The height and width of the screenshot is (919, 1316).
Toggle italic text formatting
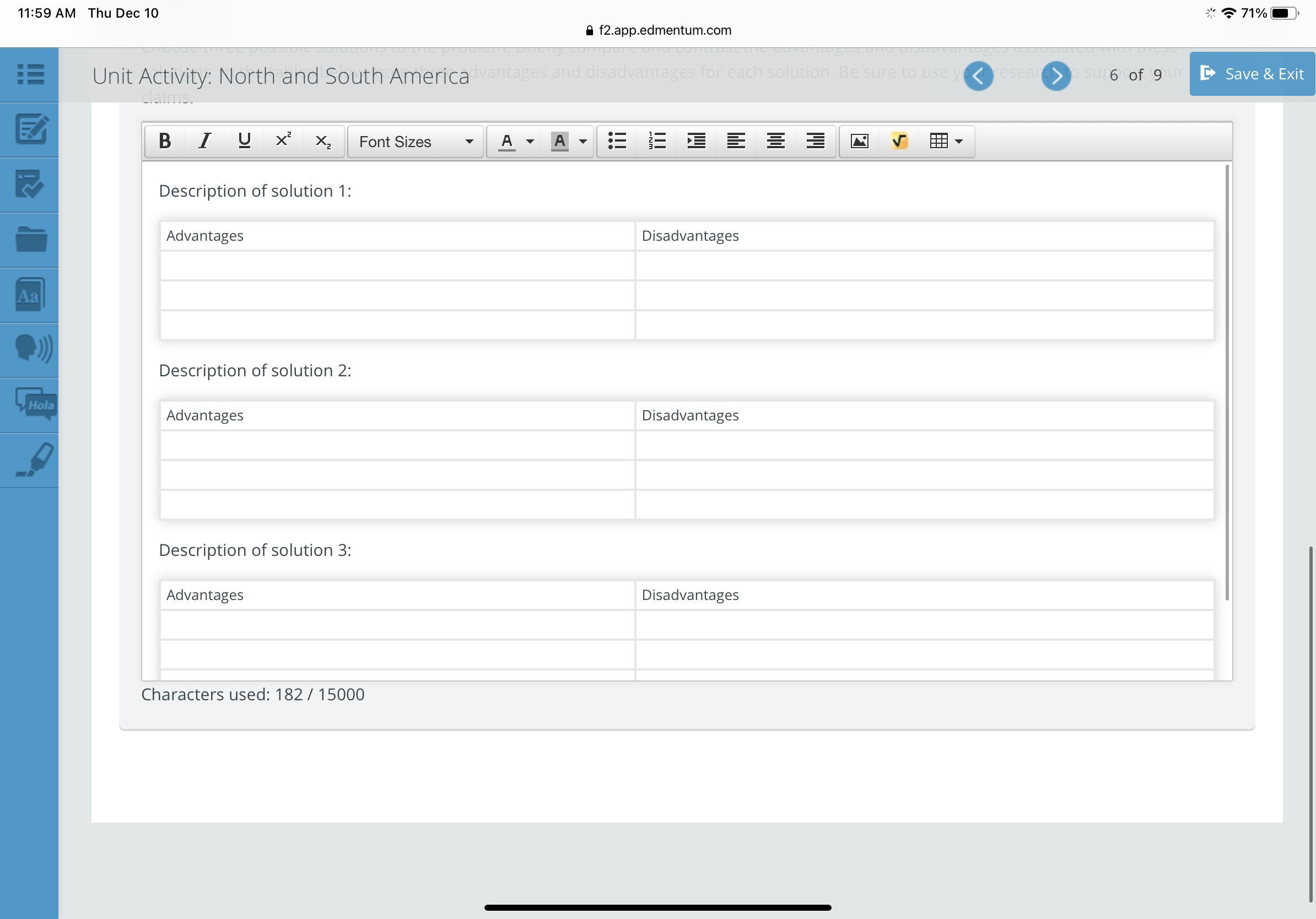click(204, 141)
